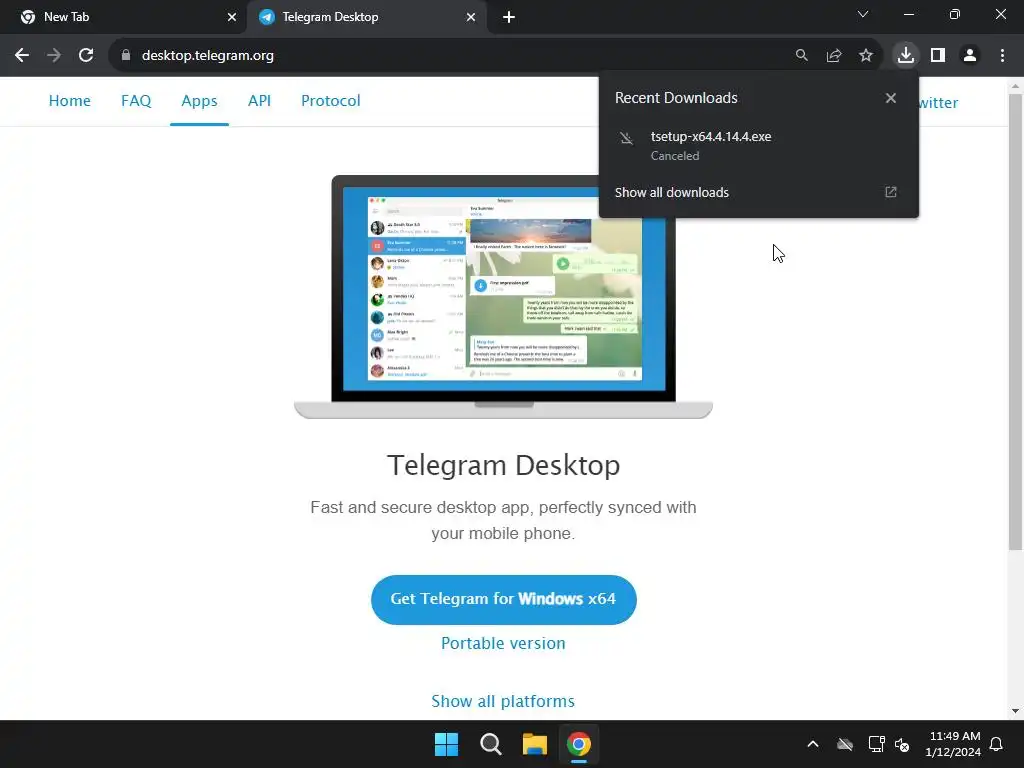Click Get Telegram for Windows x64
The height and width of the screenshot is (768, 1024).
point(504,600)
